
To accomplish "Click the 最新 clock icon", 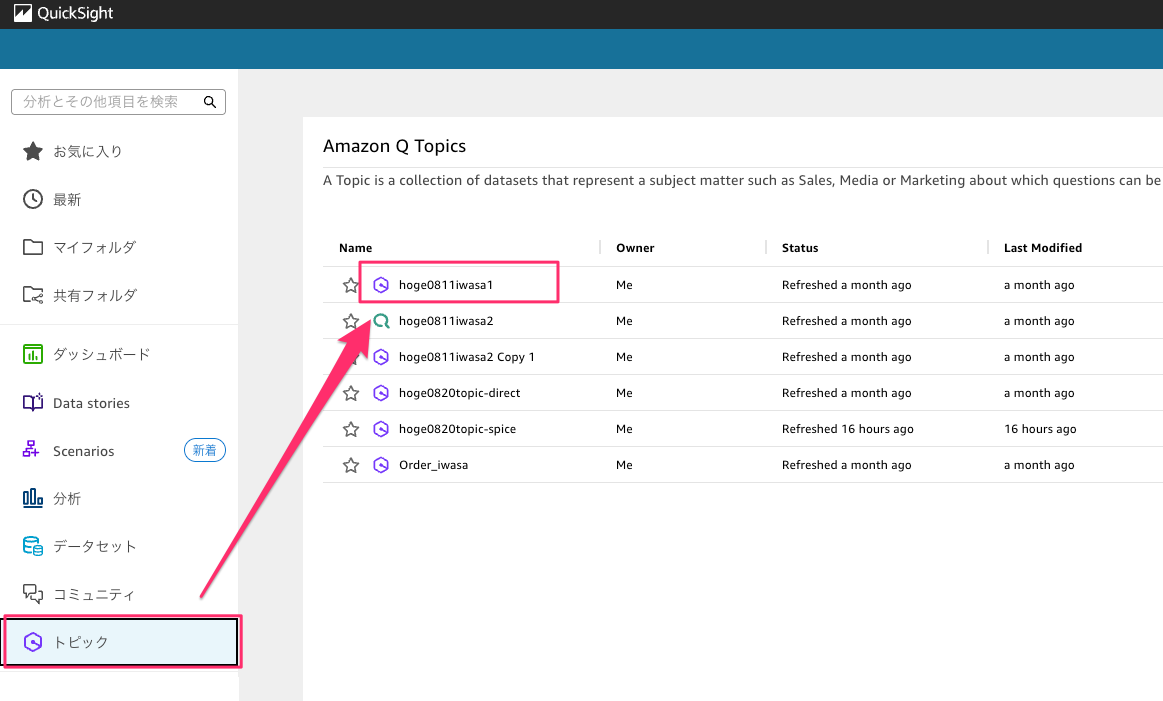I will pos(33,200).
